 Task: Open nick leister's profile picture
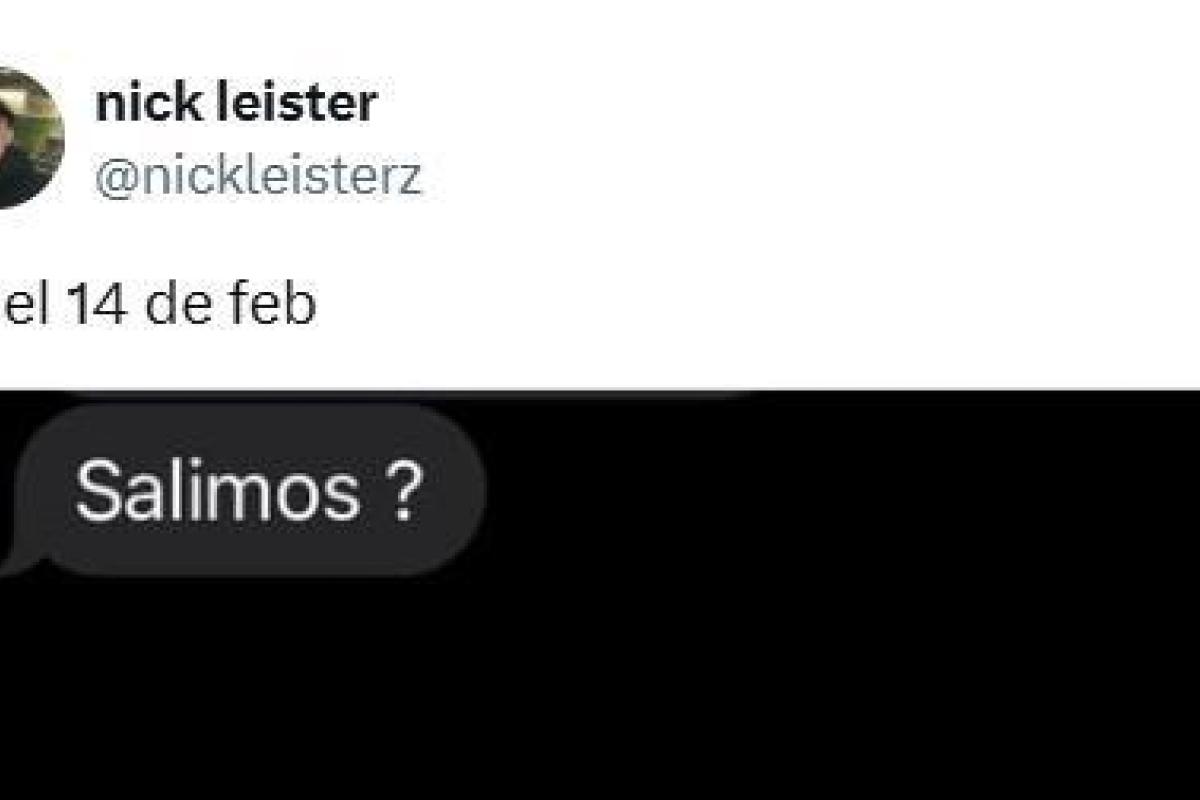28,138
